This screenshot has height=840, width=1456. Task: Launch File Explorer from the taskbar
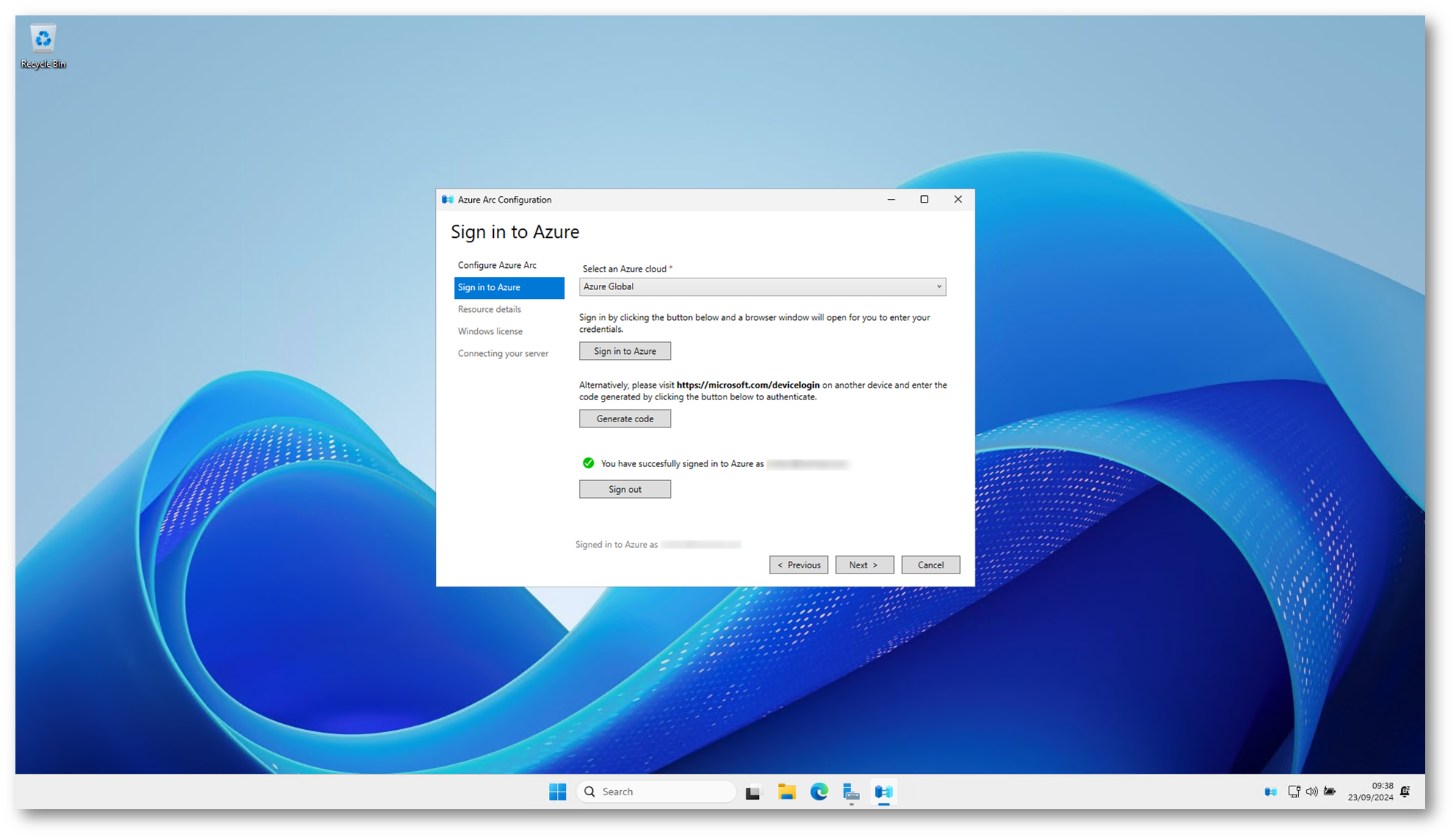click(787, 792)
